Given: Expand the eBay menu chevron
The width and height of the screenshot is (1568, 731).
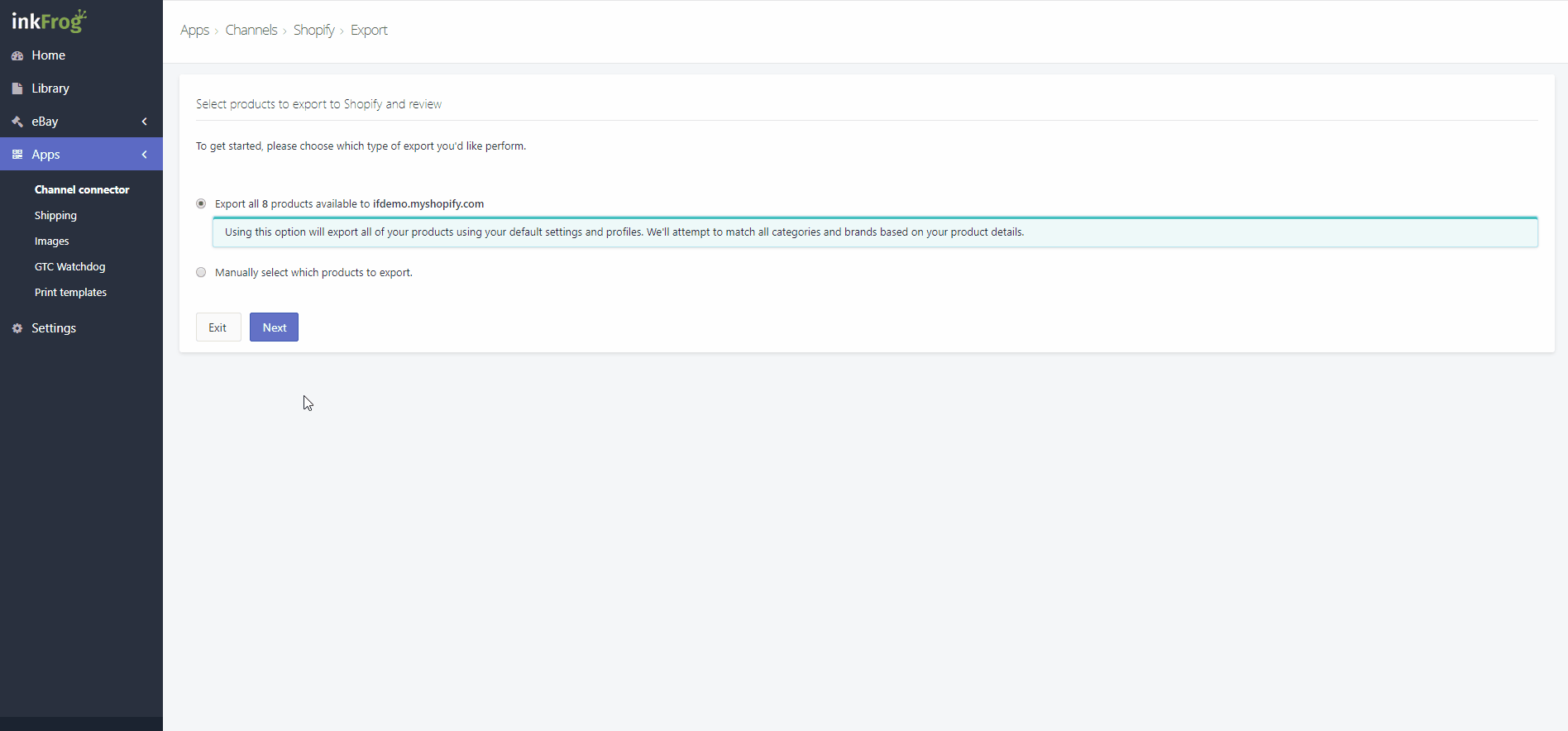Looking at the screenshot, I should click(x=145, y=122).
